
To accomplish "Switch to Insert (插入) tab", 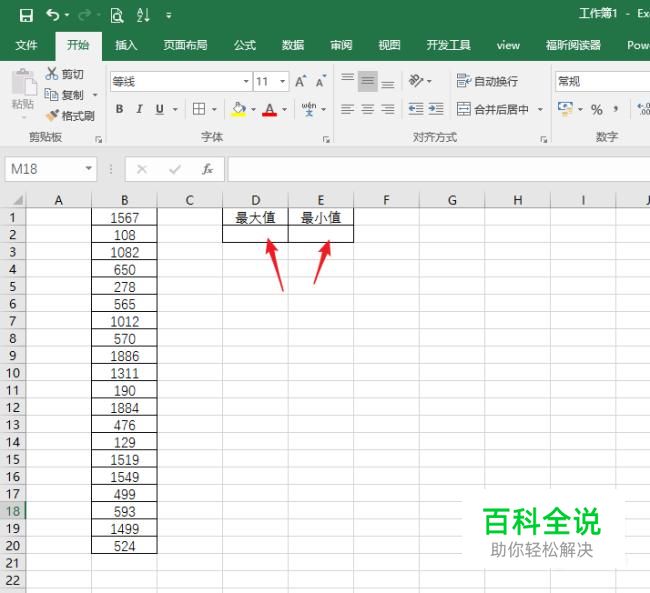I will 126,45.
